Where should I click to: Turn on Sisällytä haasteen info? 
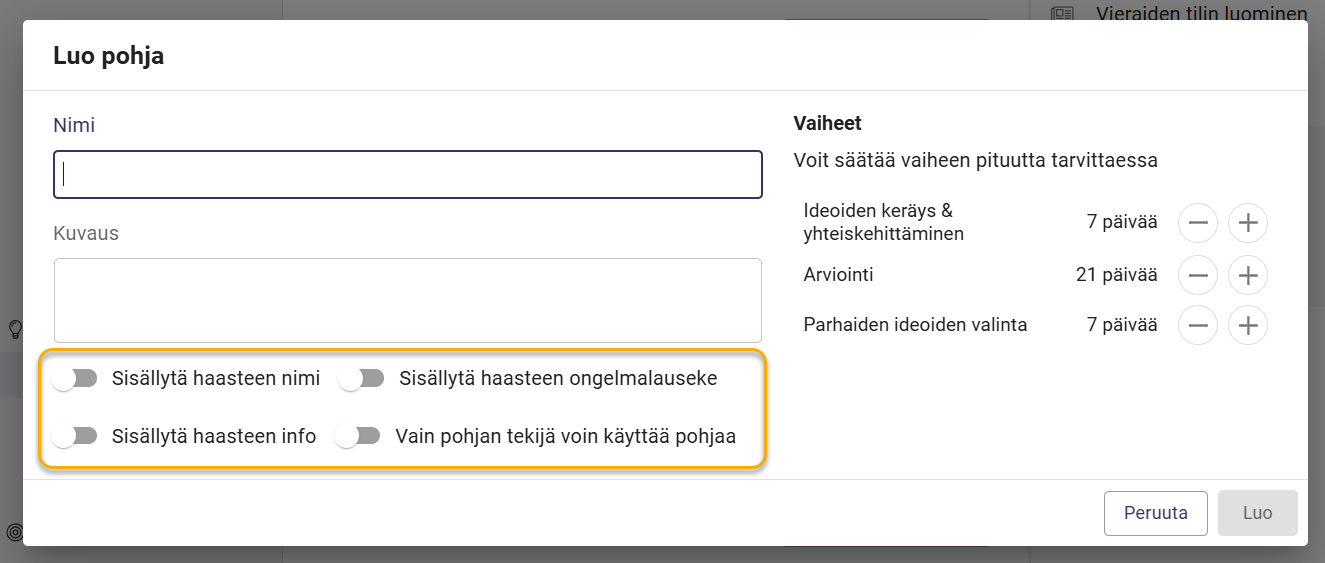(x=75, y=436)
